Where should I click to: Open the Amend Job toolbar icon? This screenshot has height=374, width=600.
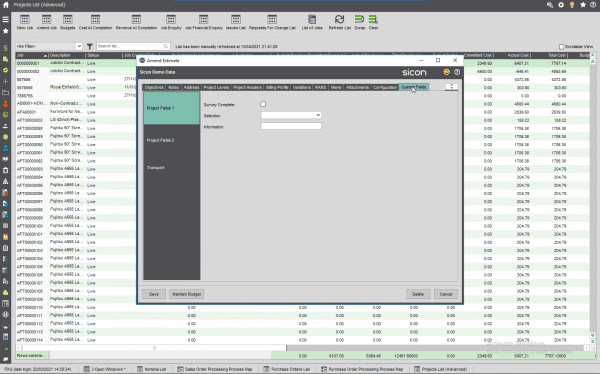[47, 22]
